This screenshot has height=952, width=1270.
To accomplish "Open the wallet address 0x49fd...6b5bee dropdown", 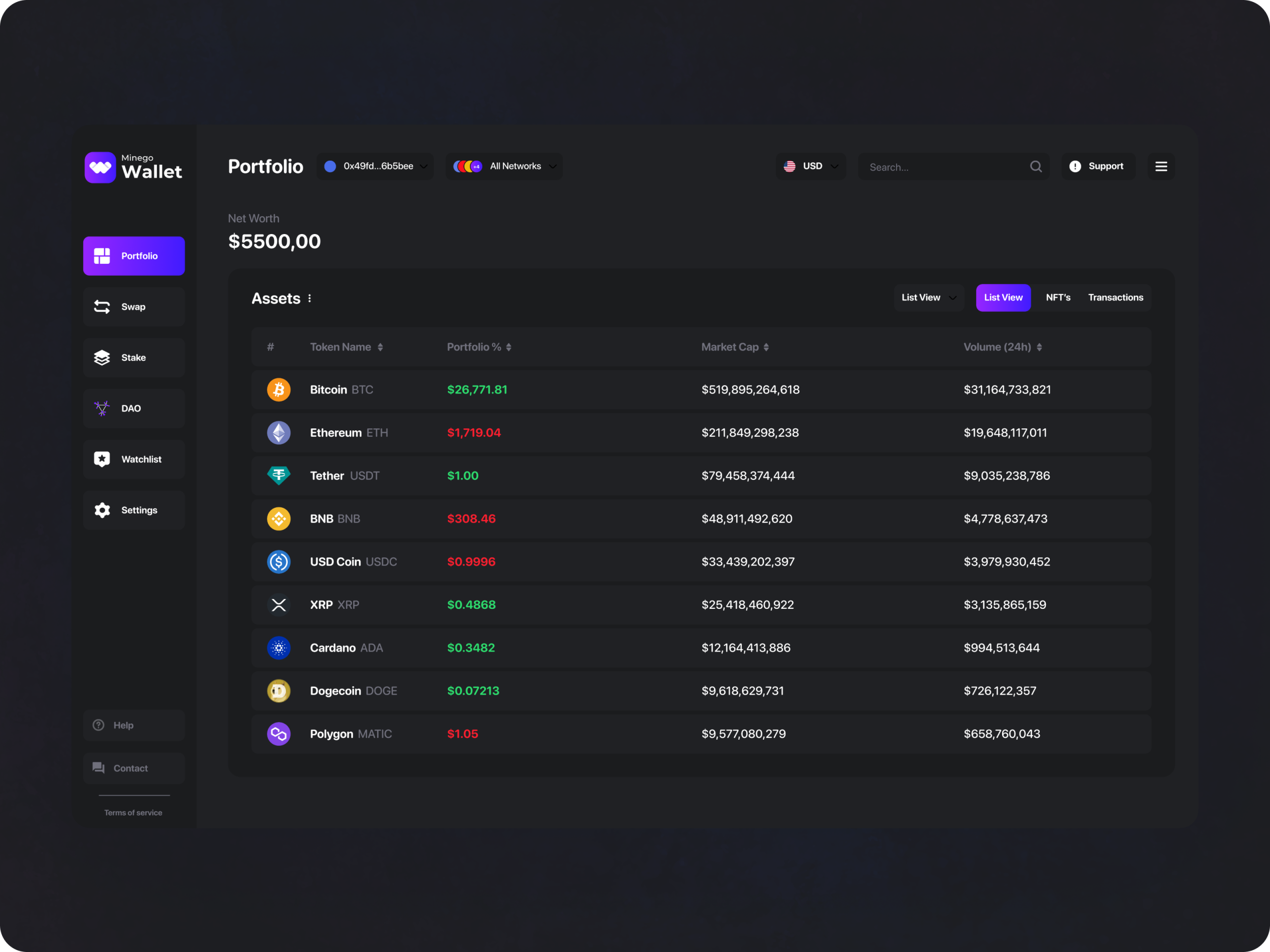I will click(x=376, y=167).
